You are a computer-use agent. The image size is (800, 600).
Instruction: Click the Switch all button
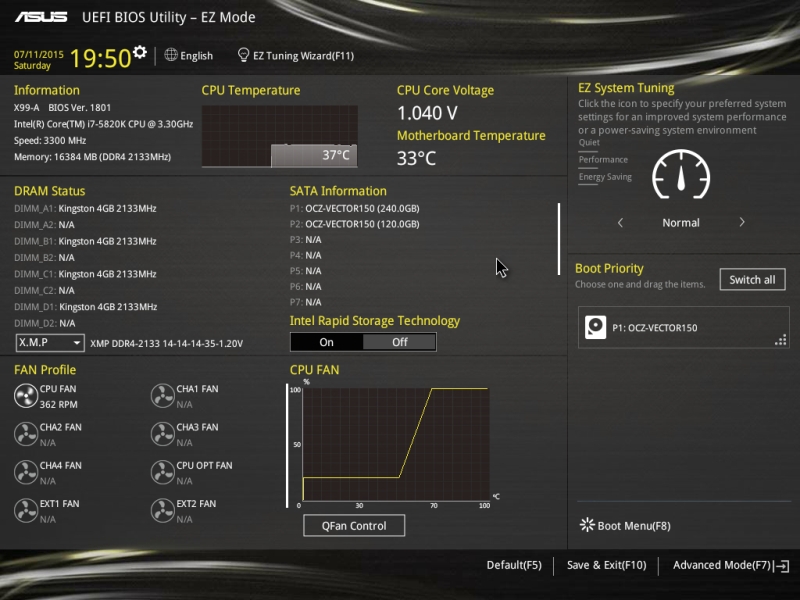(752, 280)
